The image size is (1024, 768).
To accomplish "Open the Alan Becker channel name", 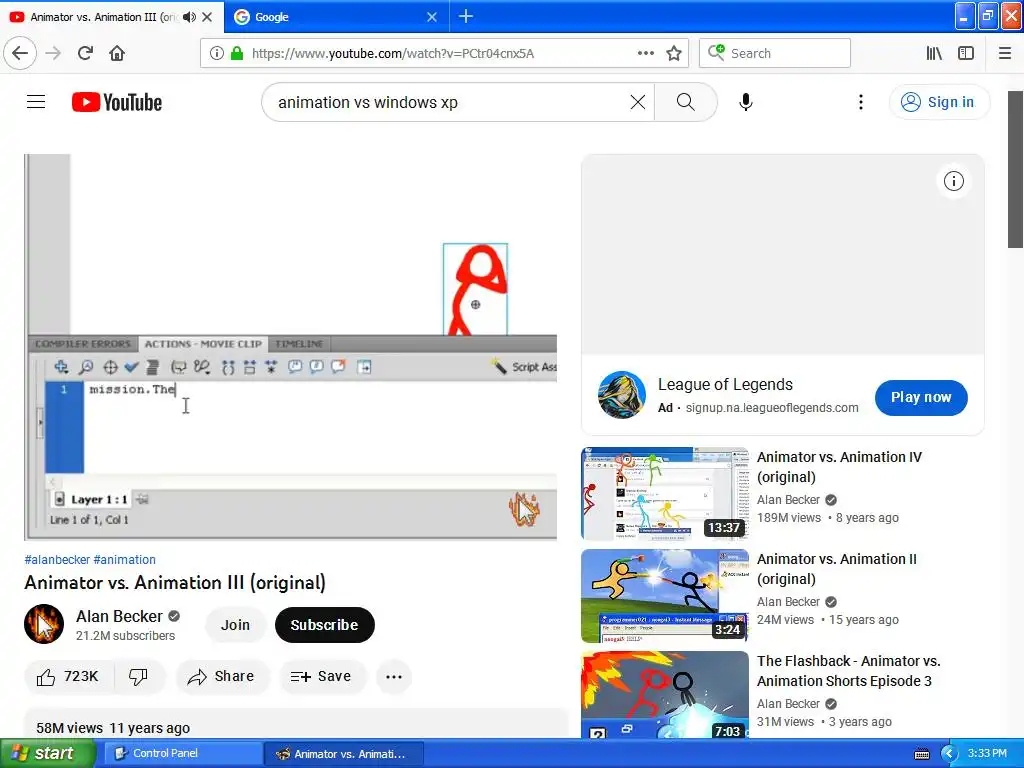I will click(119, 616).
